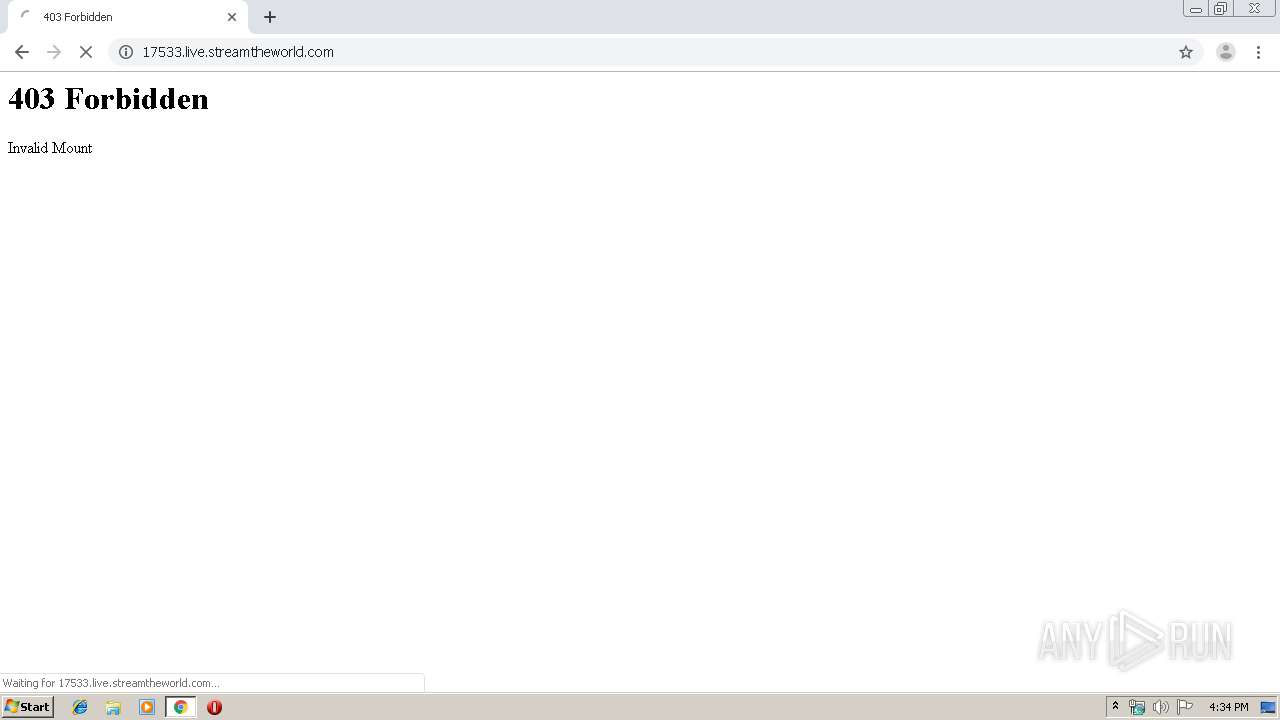Restore down the Chrome window
The width and height of the screenshot is (1280, 720).
[x=1220, y=9]
